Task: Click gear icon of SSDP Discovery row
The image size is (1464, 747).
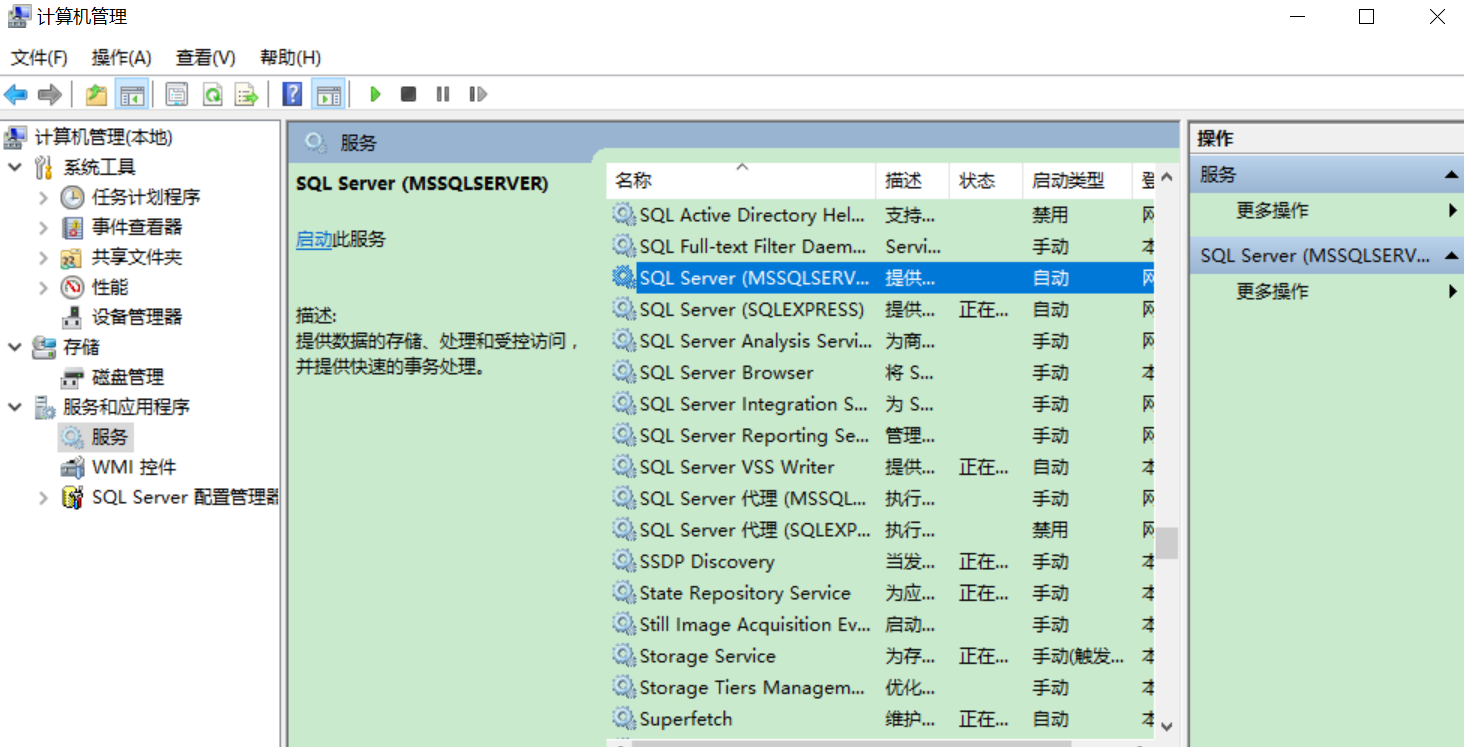Action: pos(624,561)
